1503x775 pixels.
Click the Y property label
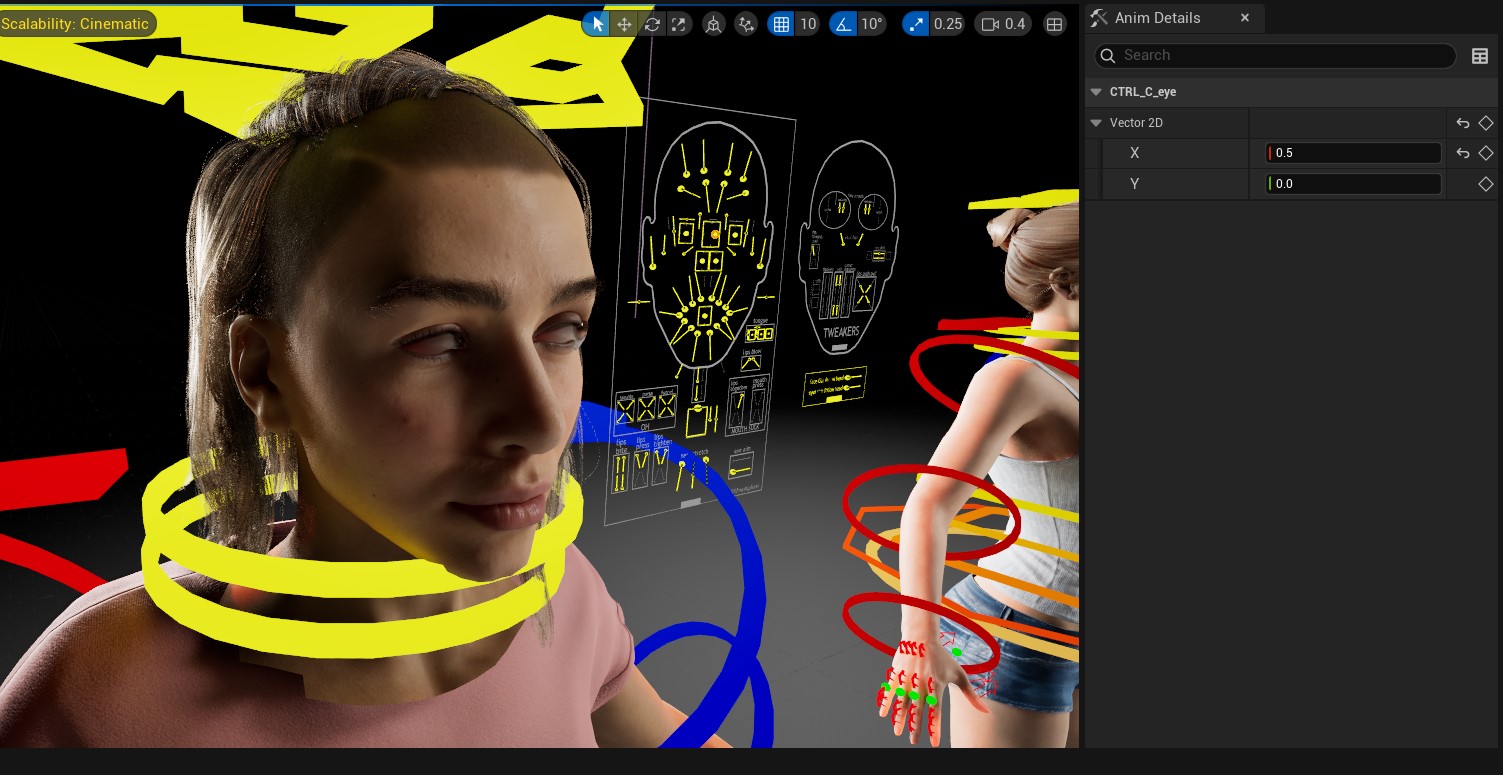click(1135, 184)
